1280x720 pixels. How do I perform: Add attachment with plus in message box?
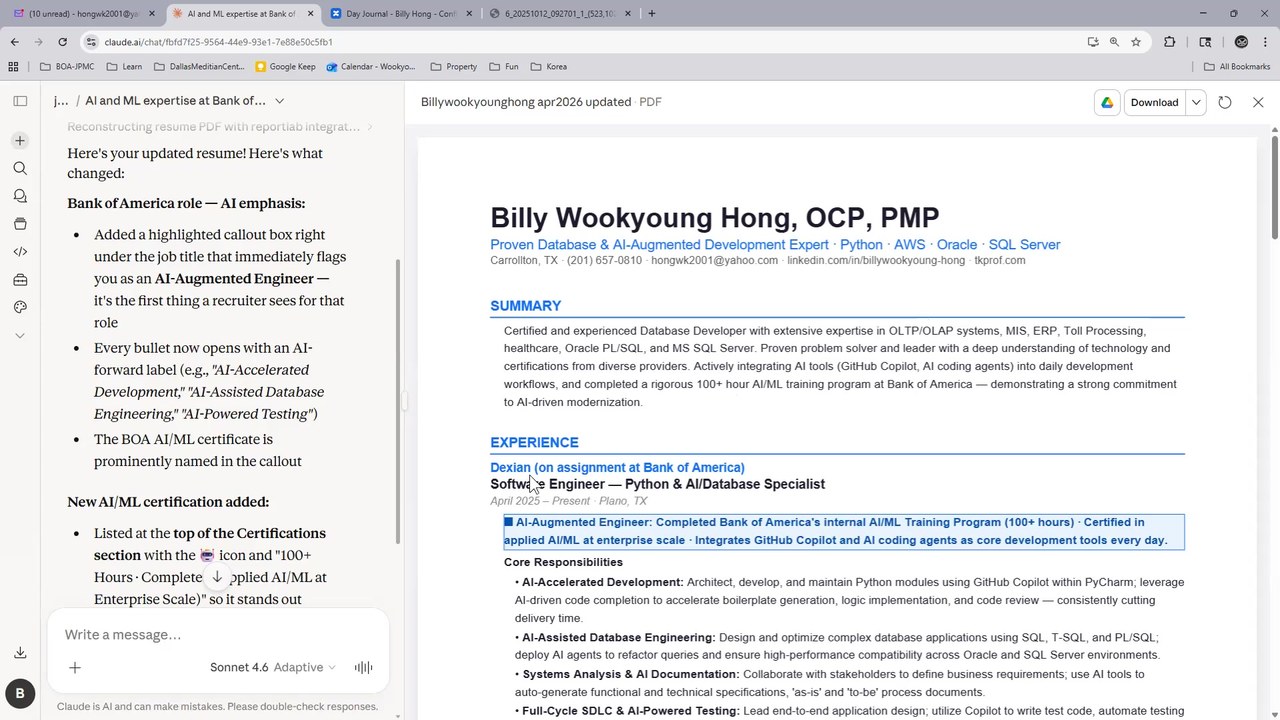(75, 667)
